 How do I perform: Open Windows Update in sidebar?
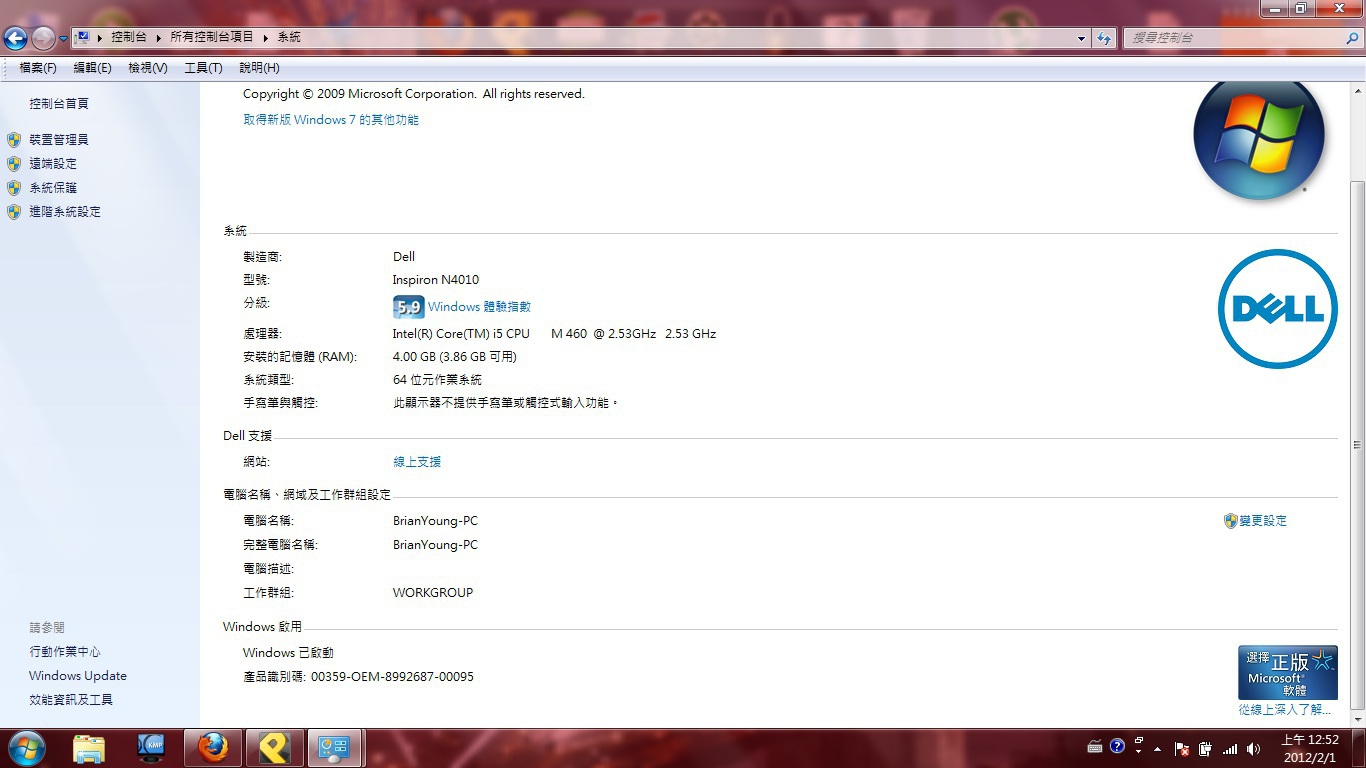(x=78, y=676)
